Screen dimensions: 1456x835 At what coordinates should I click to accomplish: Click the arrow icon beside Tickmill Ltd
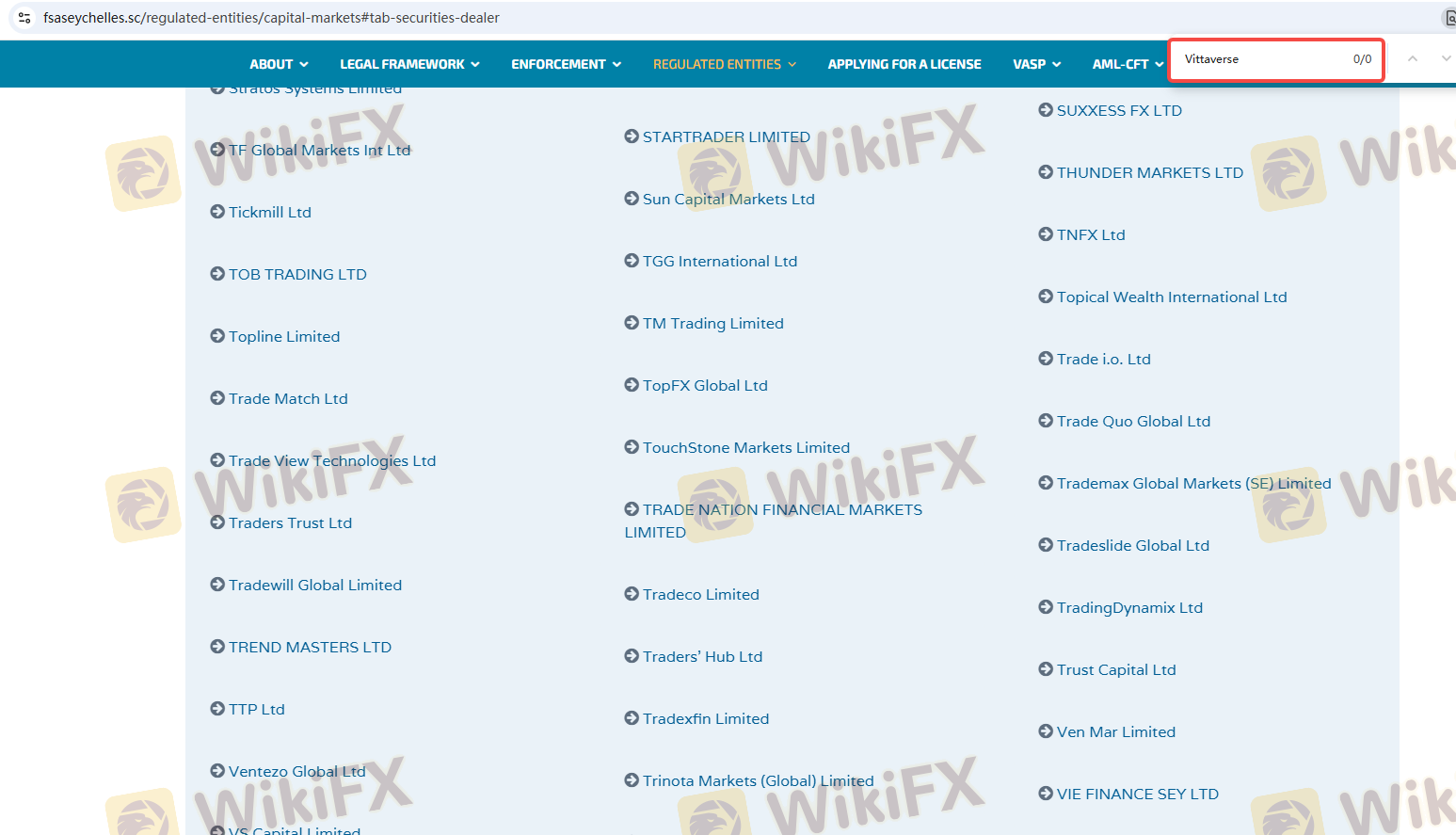tap(217, 212)
